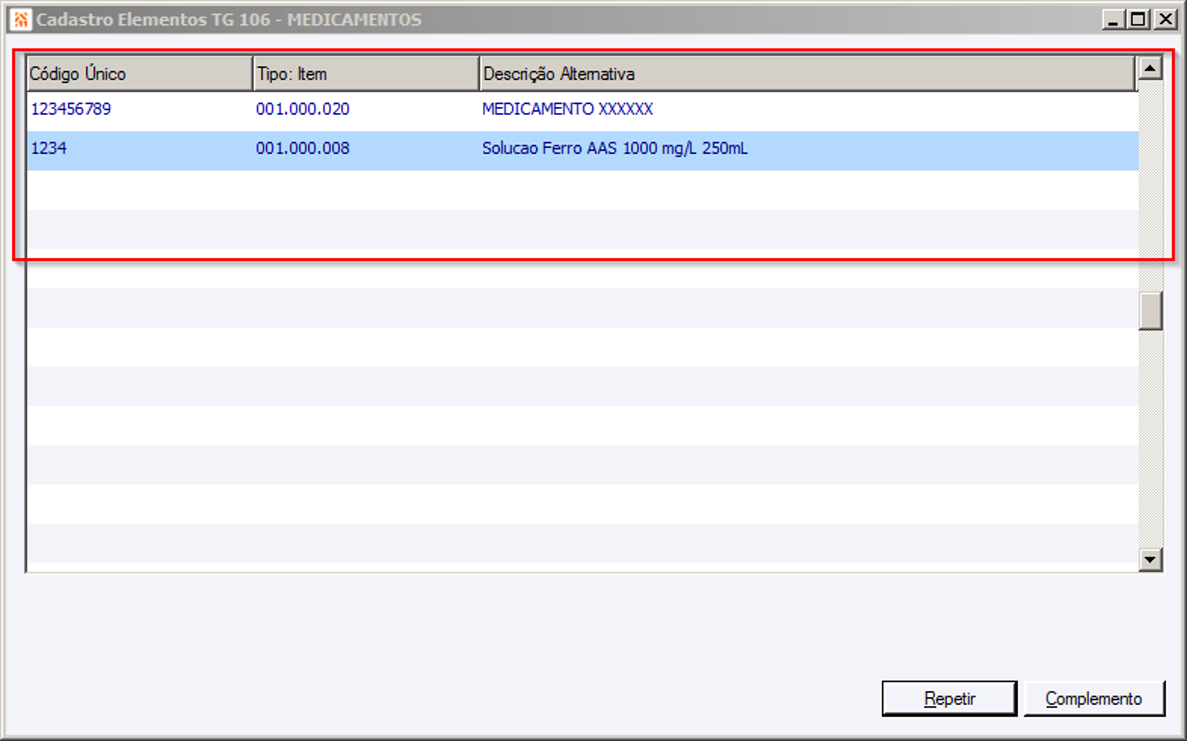Click the Complemento button
The height and width of the screenshot is (742, 1188).
[x=1093, y=699]
